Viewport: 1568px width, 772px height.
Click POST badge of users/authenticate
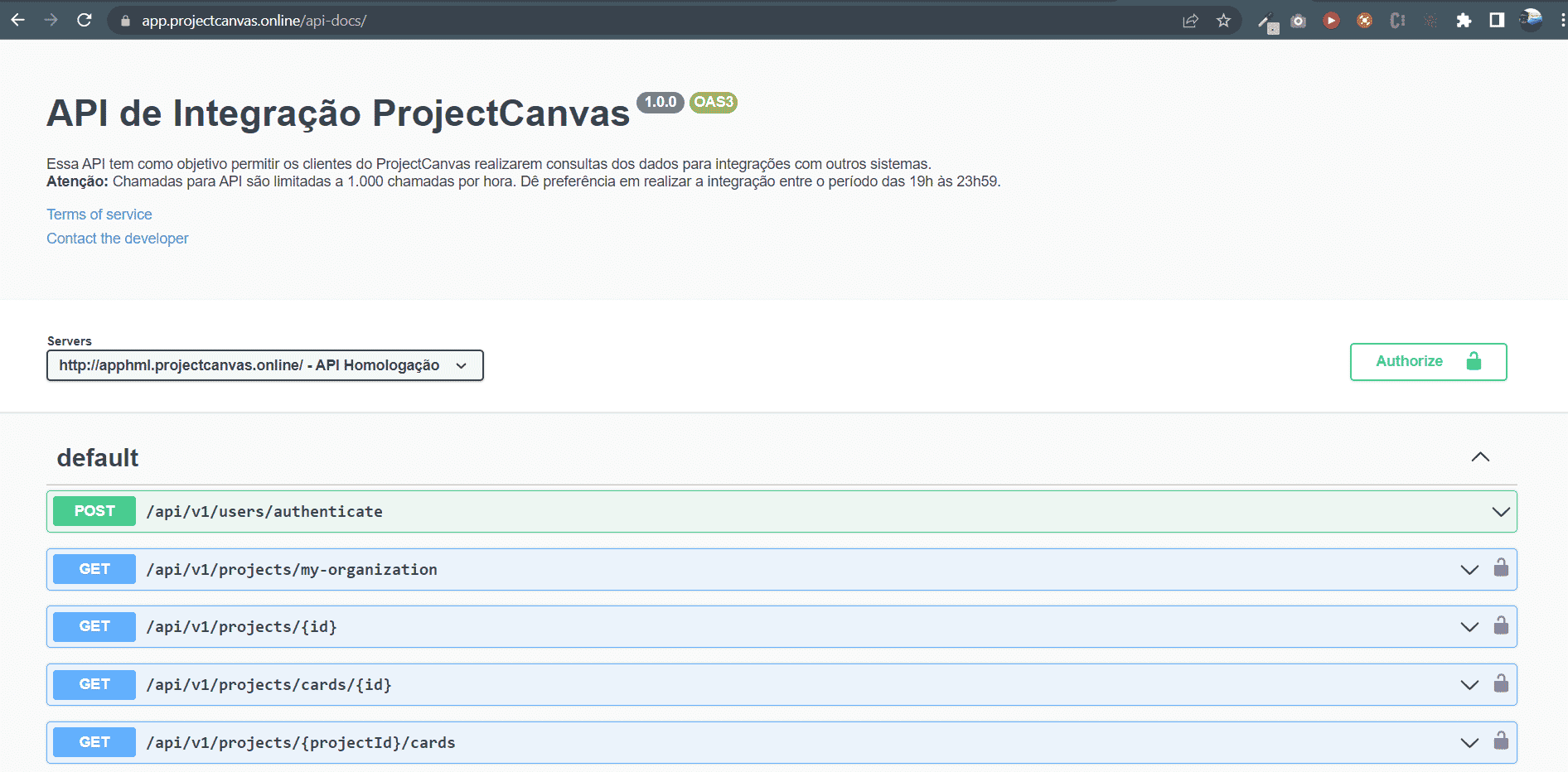tap(94, 511)
